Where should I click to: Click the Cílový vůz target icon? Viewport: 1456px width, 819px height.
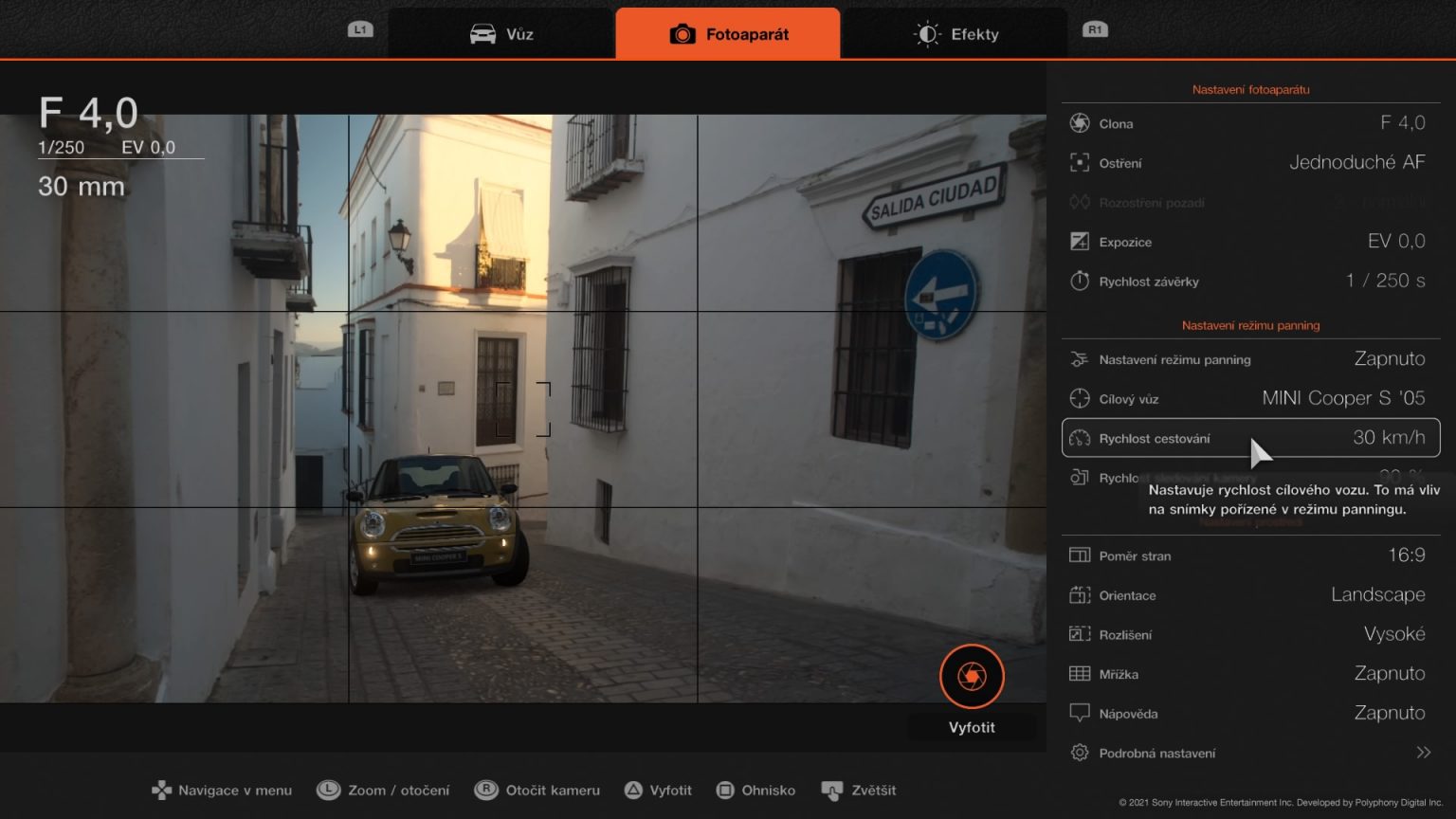[1080, 398]
